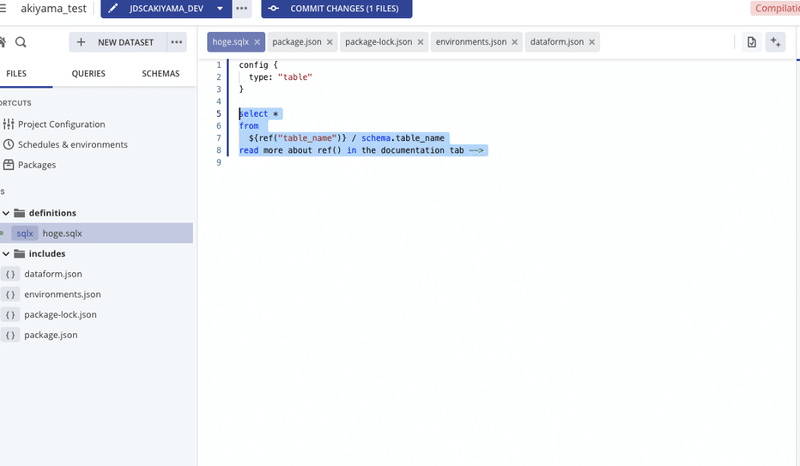Switch to the FILES tab
This screenshot has height=466, width=800.
(16, 73)
